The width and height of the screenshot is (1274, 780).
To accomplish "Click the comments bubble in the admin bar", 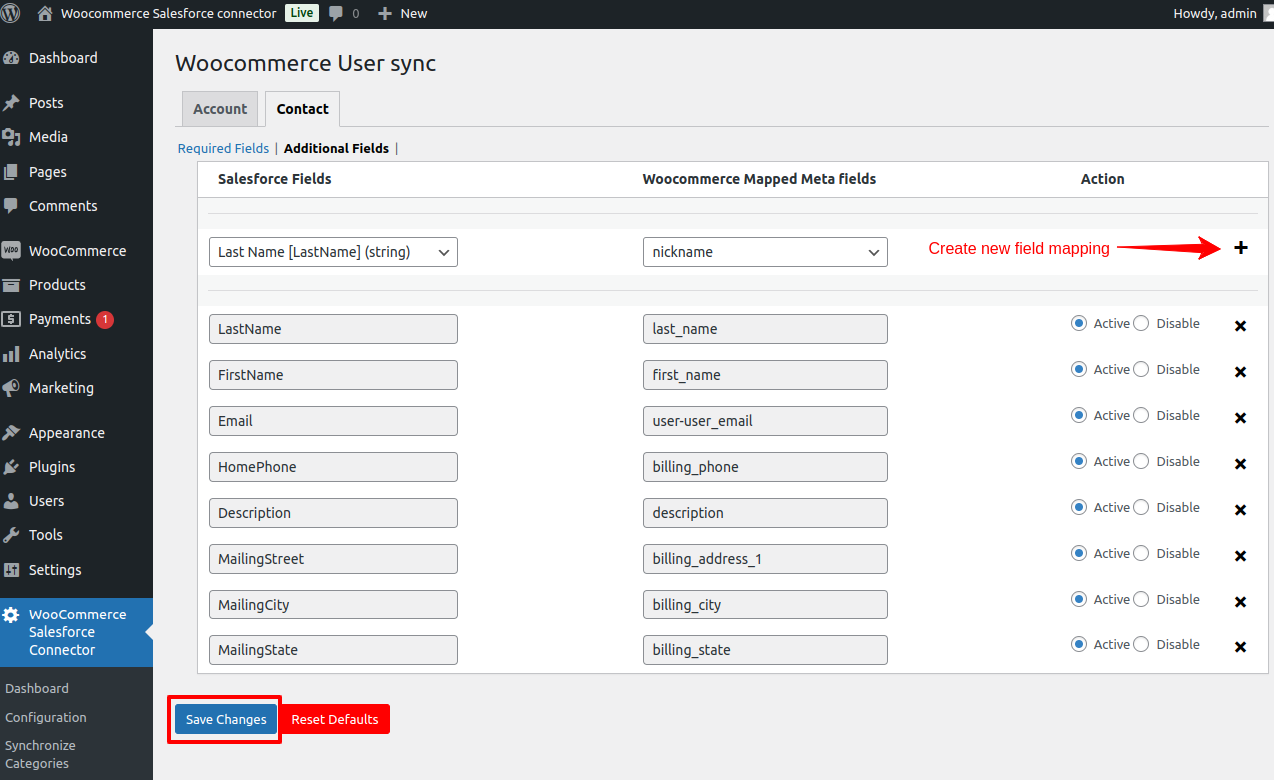I will click(336, 13).
